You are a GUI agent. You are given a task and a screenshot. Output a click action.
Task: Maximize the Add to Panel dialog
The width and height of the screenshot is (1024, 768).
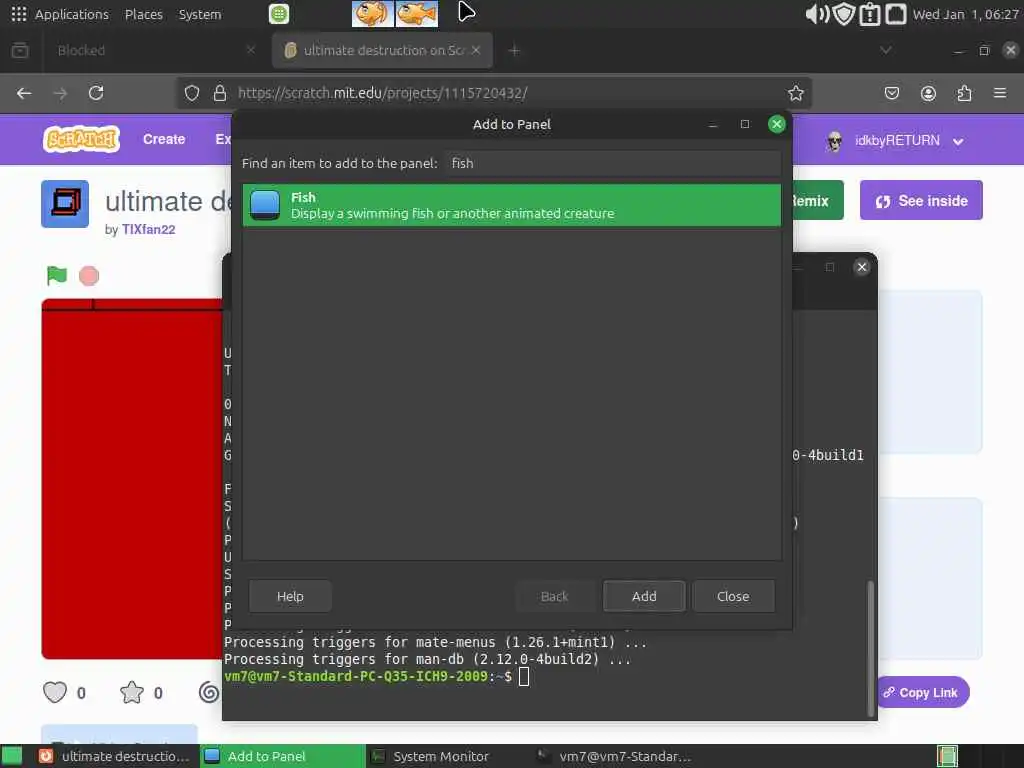[x=744, y=124]
